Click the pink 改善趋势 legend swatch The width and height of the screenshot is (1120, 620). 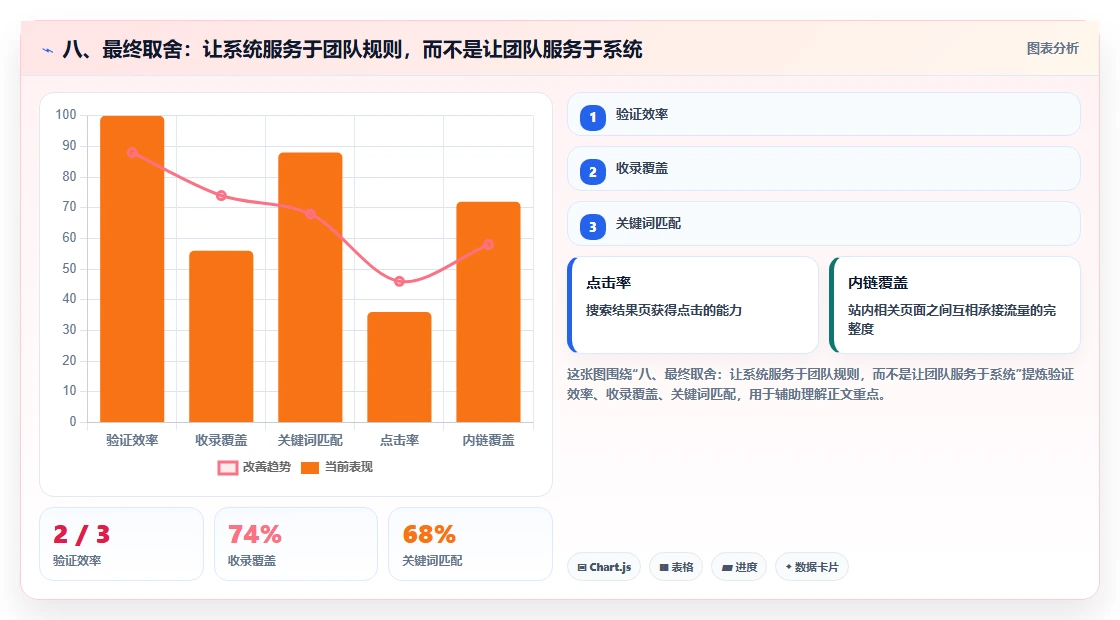(x=228, y=468)
